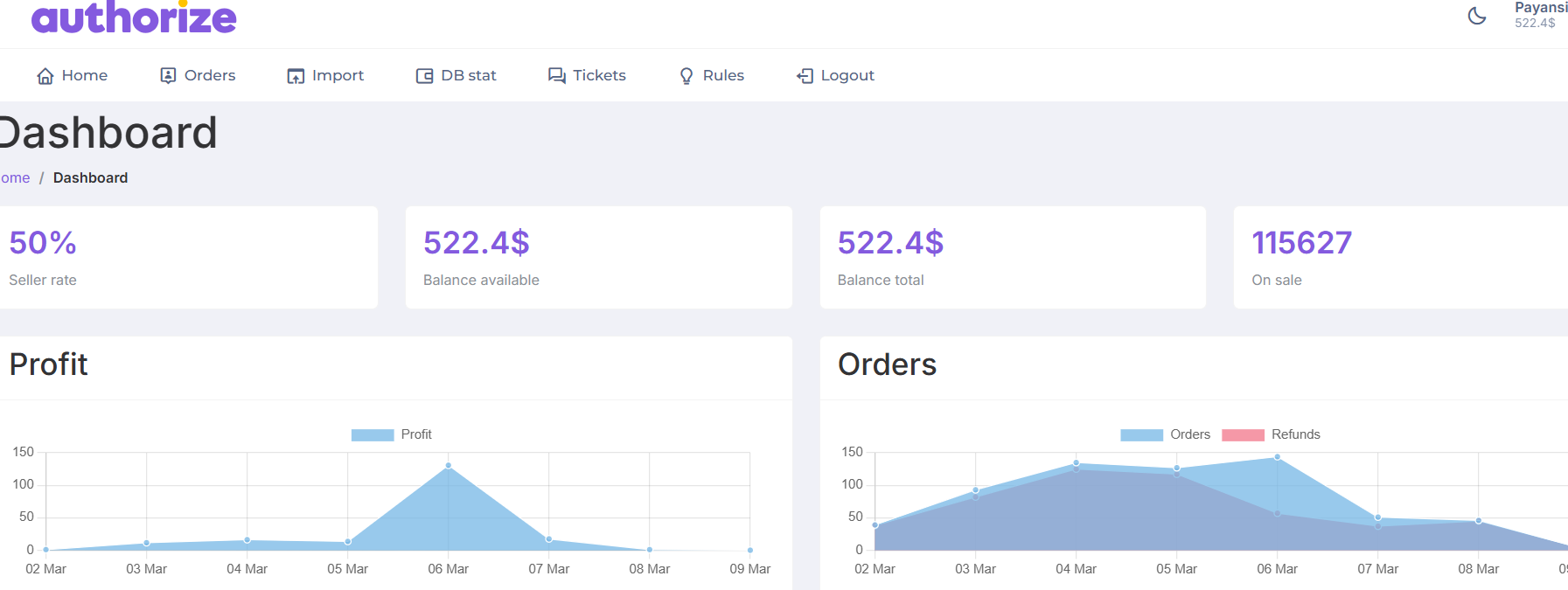Click the Logout arrow icon
The height and width of the screenshot is (590, 1568).
click(x=805, y=76)
